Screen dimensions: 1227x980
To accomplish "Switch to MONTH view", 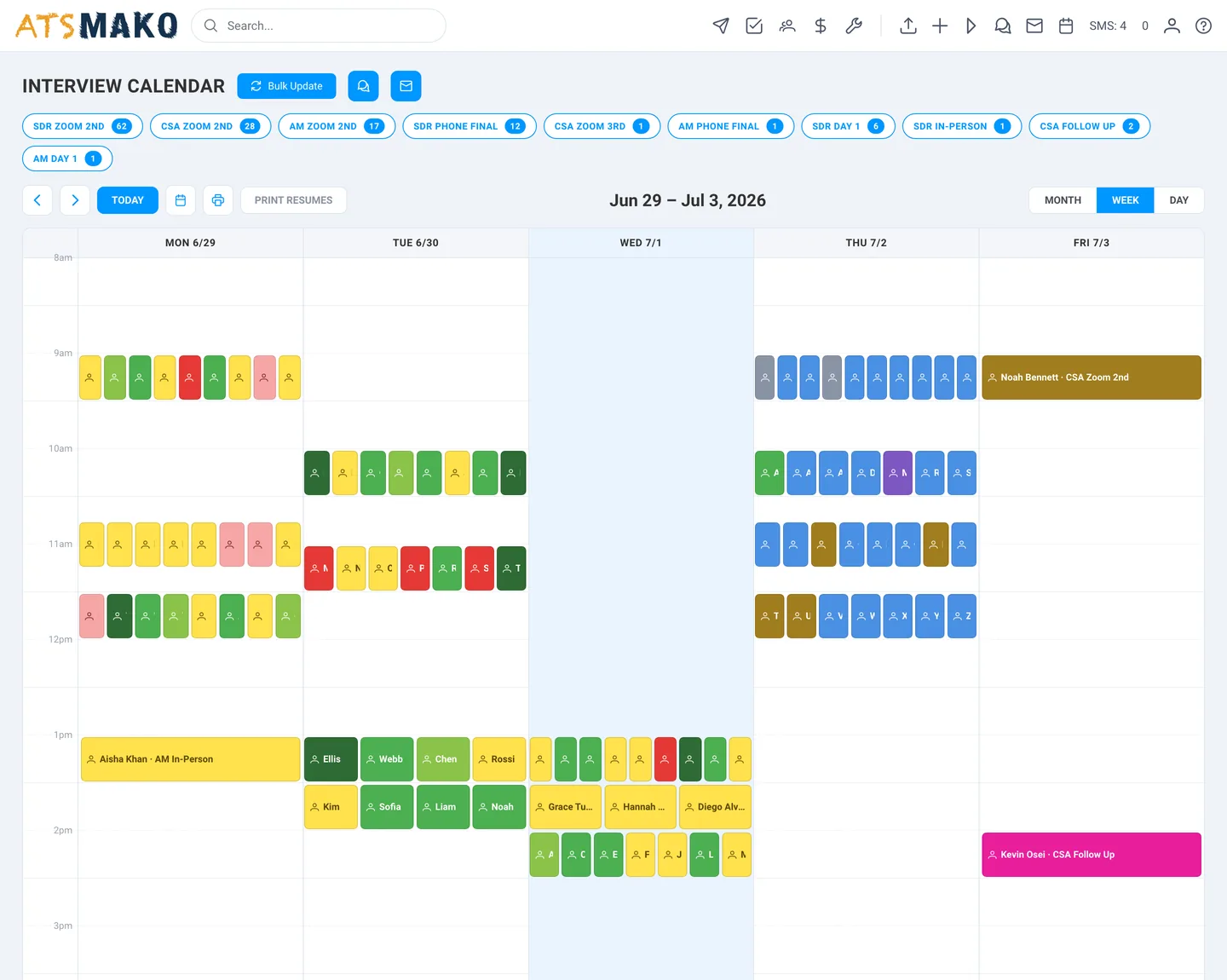I will 1063,200.
